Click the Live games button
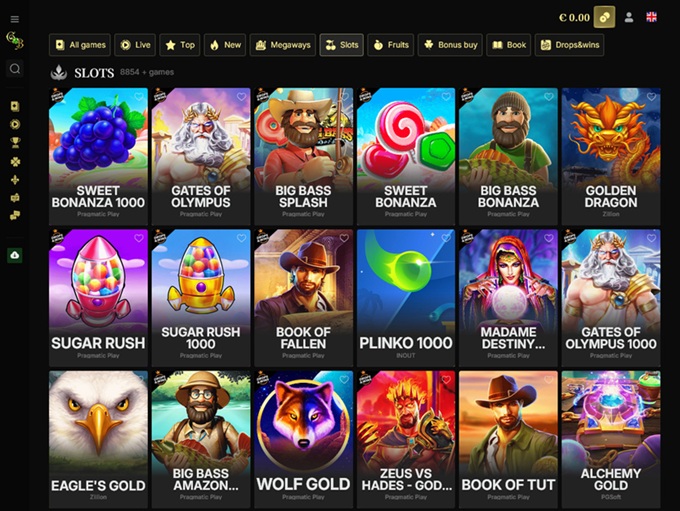 [135, 45]
